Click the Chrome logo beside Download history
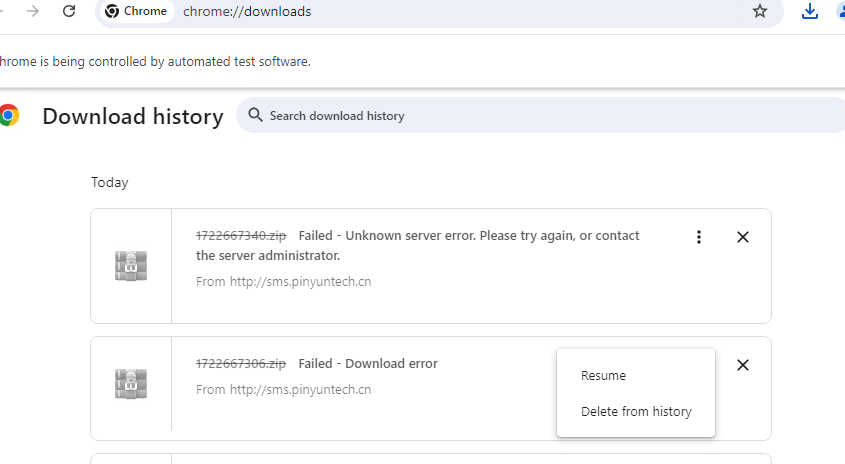 (x=9, y=116)
